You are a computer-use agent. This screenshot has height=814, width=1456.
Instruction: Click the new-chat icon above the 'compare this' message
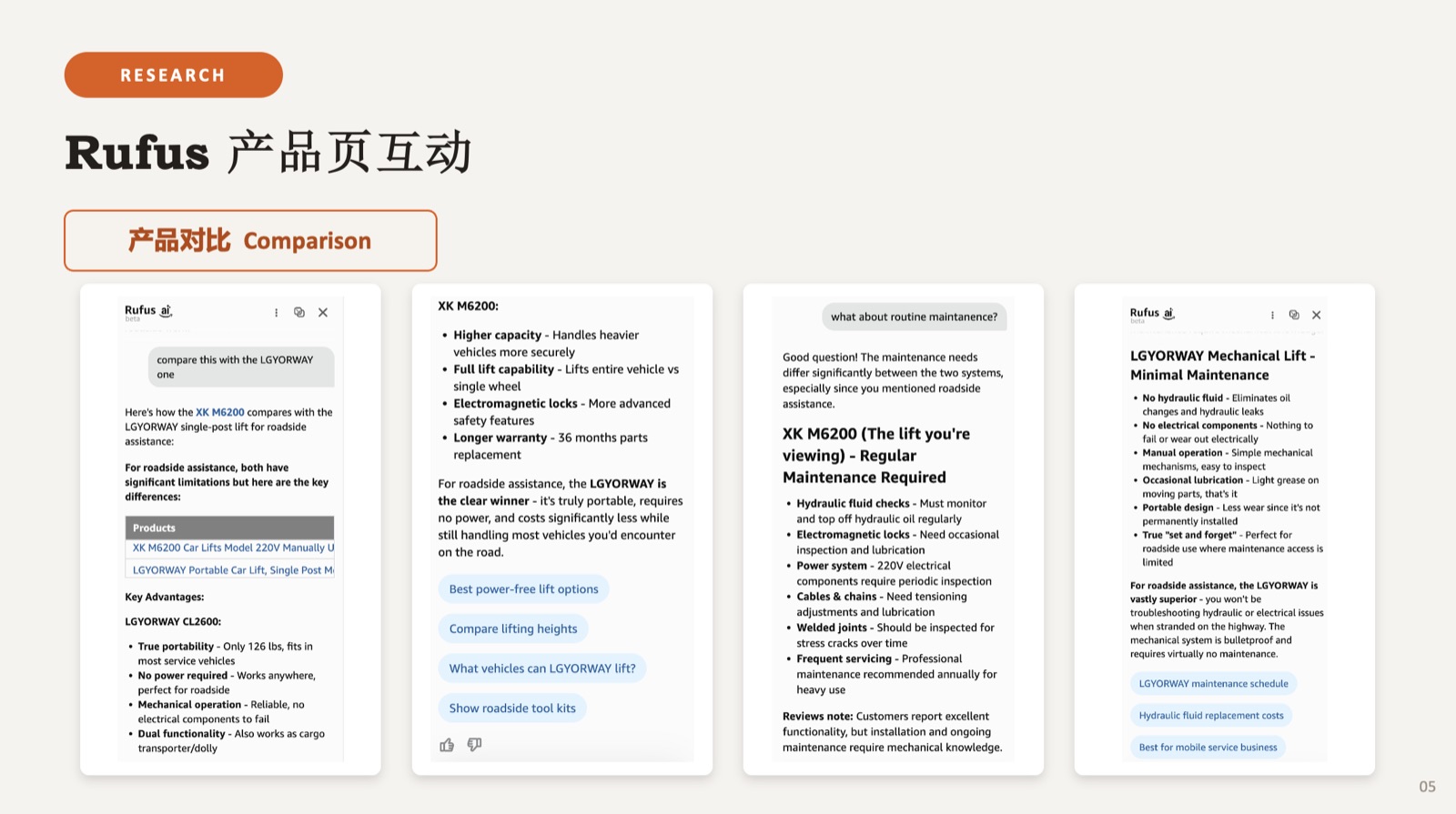point(299,313)
